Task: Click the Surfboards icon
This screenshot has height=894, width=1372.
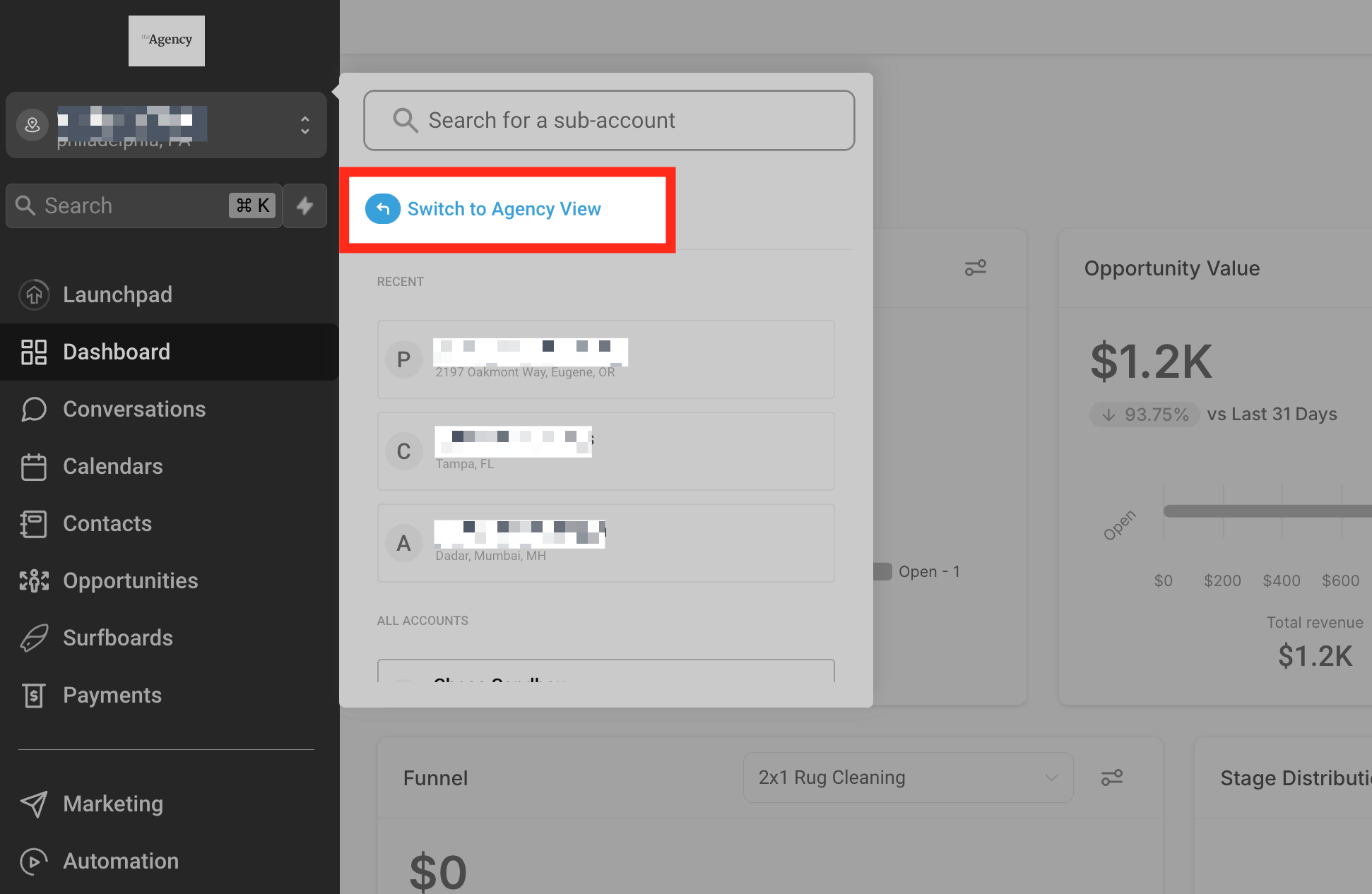Action: point(33,638)
